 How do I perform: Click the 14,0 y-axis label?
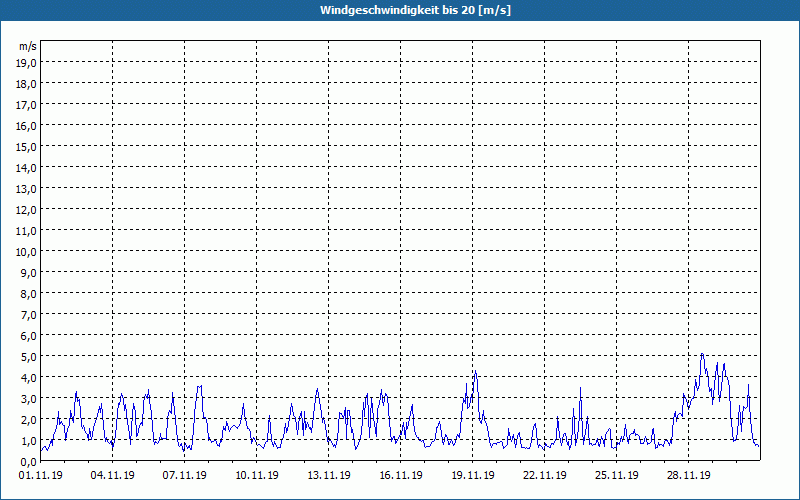[x=26, y=167]
